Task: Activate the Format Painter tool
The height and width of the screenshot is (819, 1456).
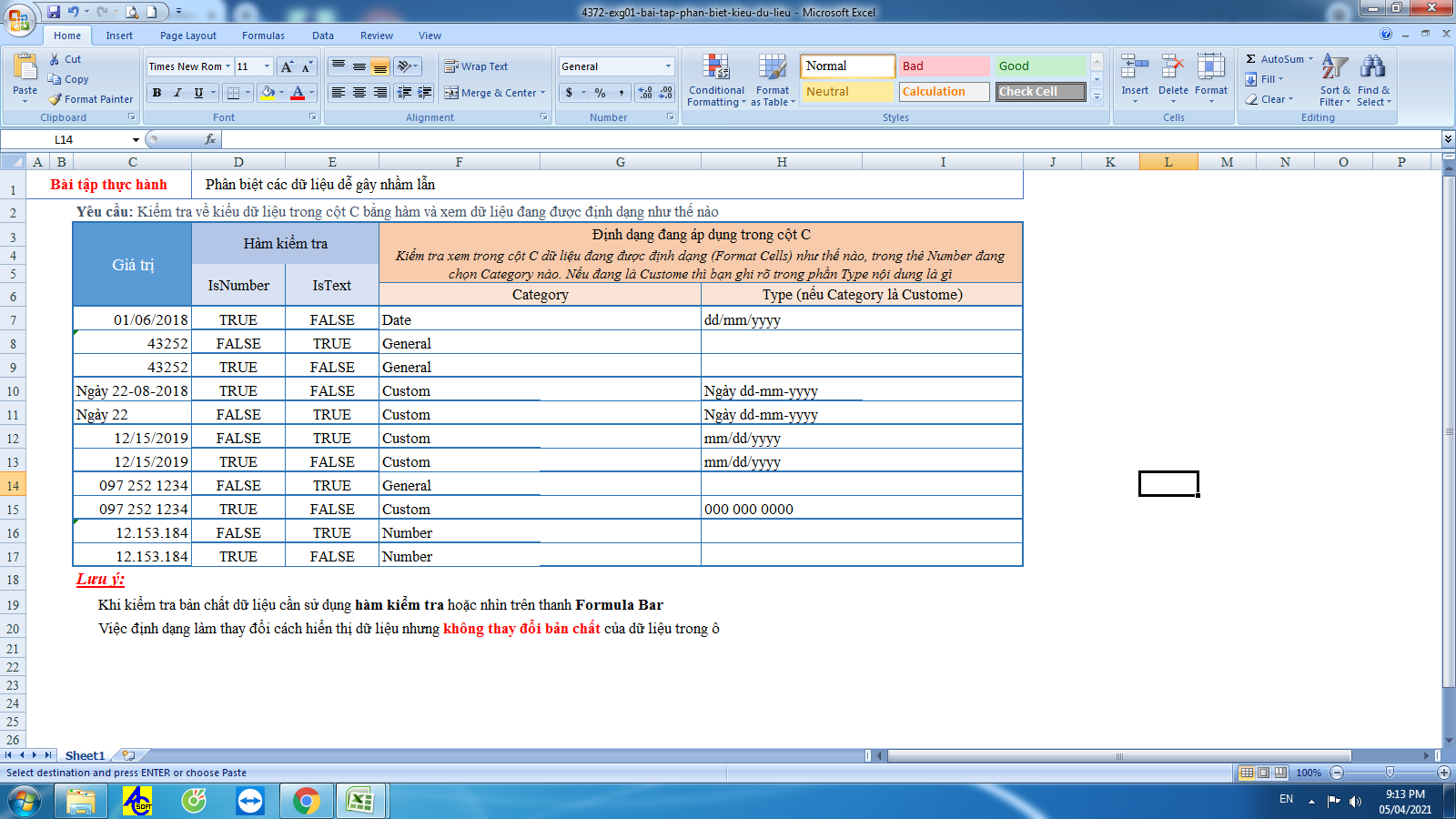Action: click(91, 99)
